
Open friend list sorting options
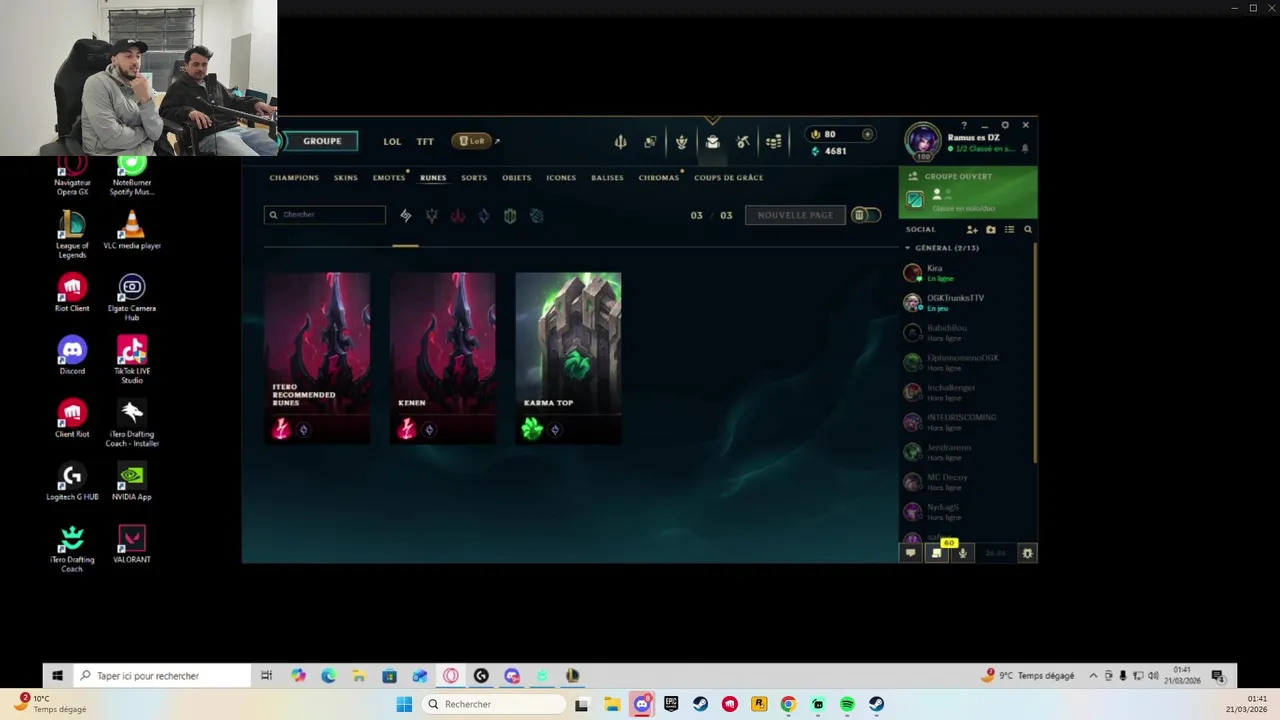[1009, 229]
